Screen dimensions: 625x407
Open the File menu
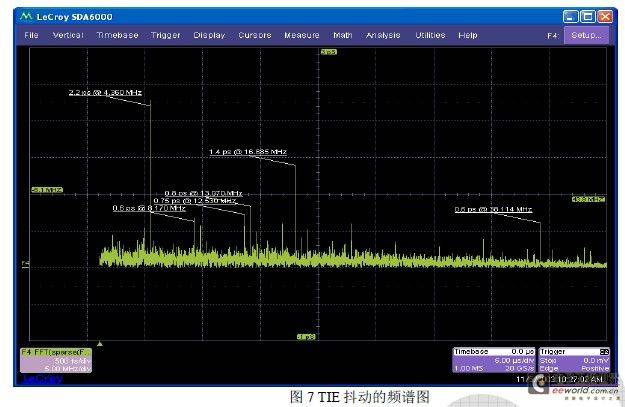coord(31,35)
